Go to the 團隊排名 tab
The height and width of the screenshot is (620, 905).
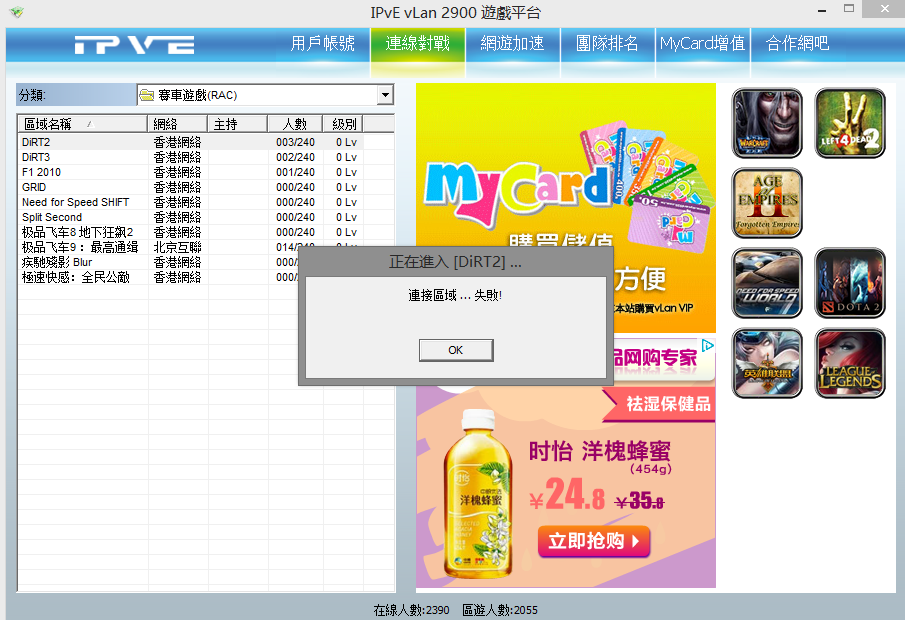point(607,44)
